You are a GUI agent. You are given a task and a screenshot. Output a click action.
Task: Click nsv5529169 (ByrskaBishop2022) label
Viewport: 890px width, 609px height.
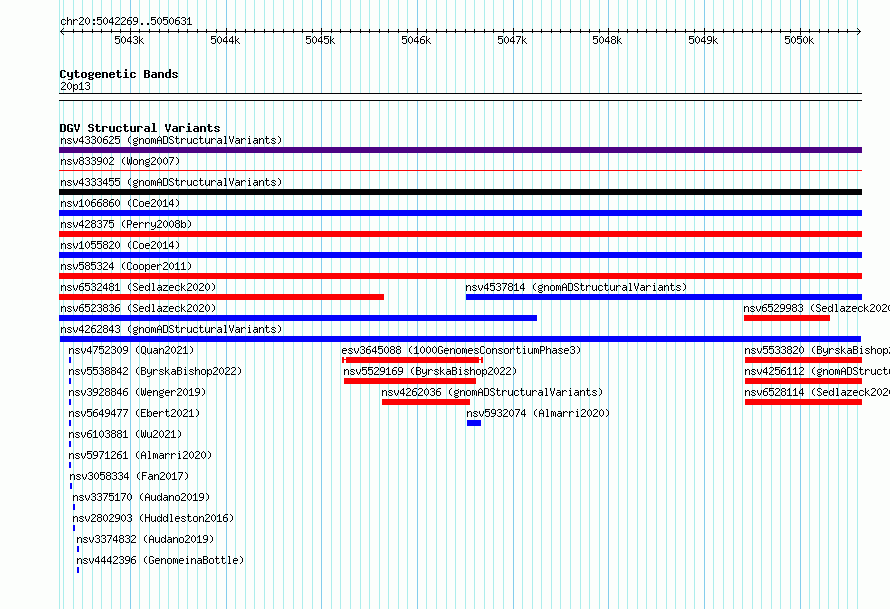(430, 371)
